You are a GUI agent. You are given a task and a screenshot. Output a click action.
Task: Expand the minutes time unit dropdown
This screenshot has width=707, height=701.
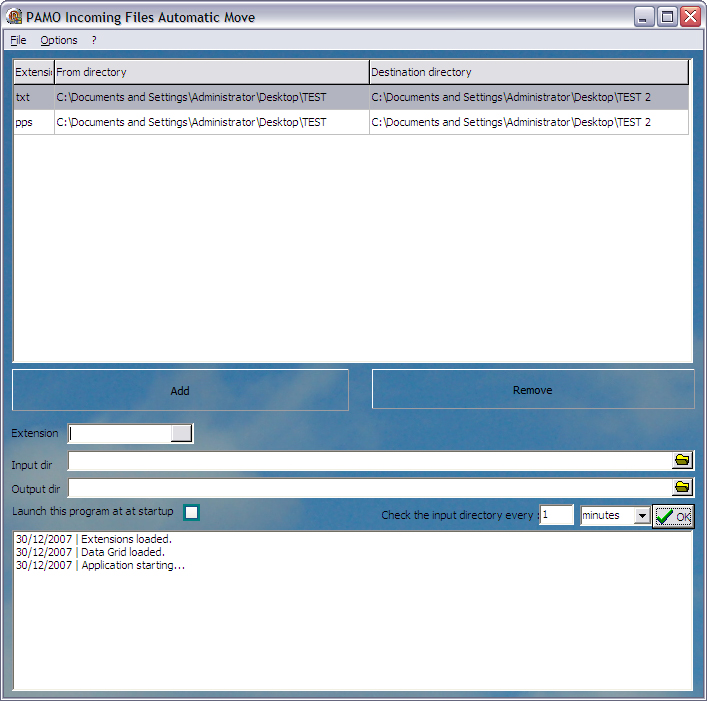tap(642, 515)
